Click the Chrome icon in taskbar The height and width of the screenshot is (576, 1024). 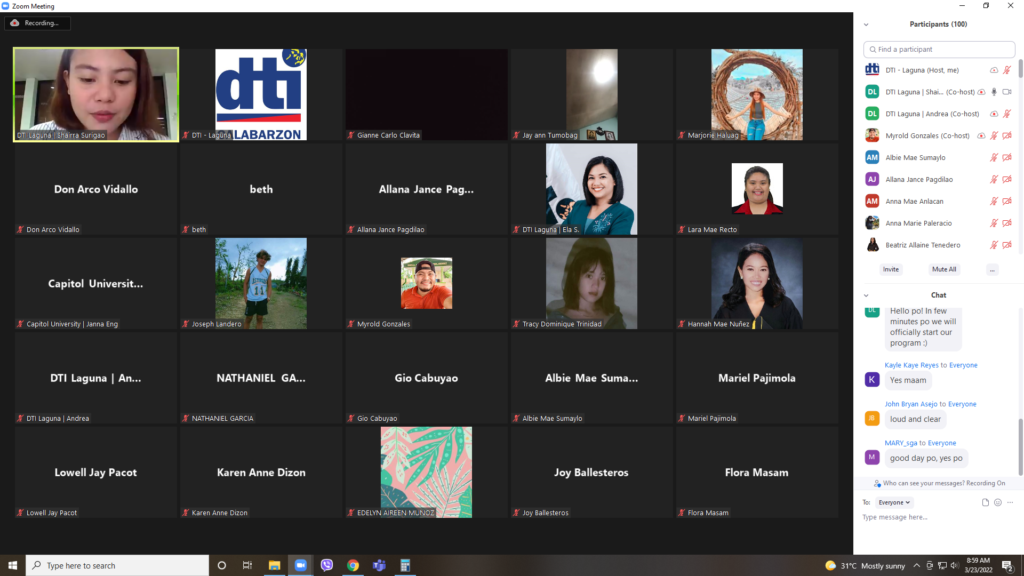pyautogui.click(x=353, y=565)
